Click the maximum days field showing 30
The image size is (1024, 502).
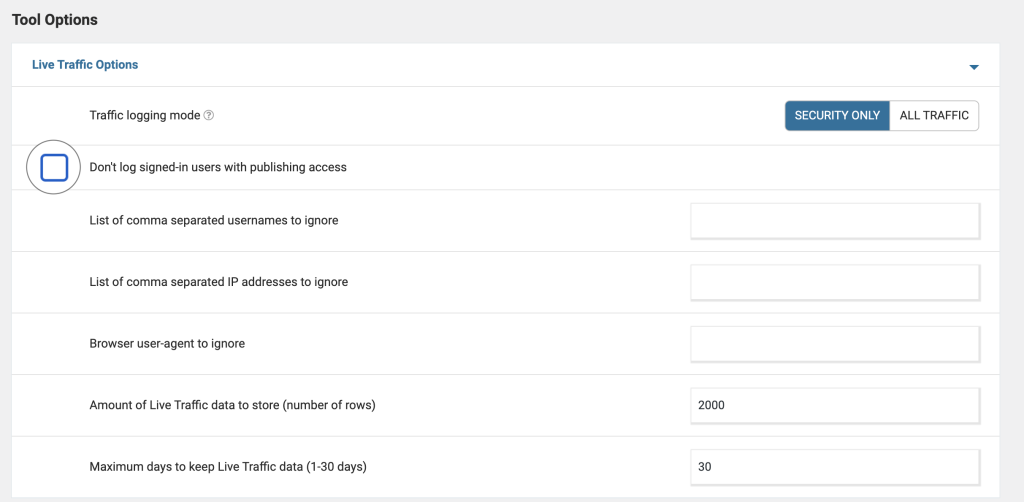pyautogui.click(x=835, y=467)
